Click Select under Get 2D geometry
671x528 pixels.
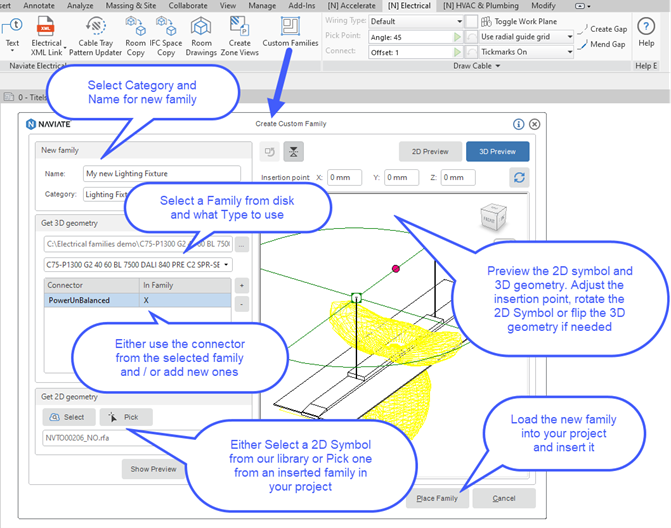tap(68, 417)
